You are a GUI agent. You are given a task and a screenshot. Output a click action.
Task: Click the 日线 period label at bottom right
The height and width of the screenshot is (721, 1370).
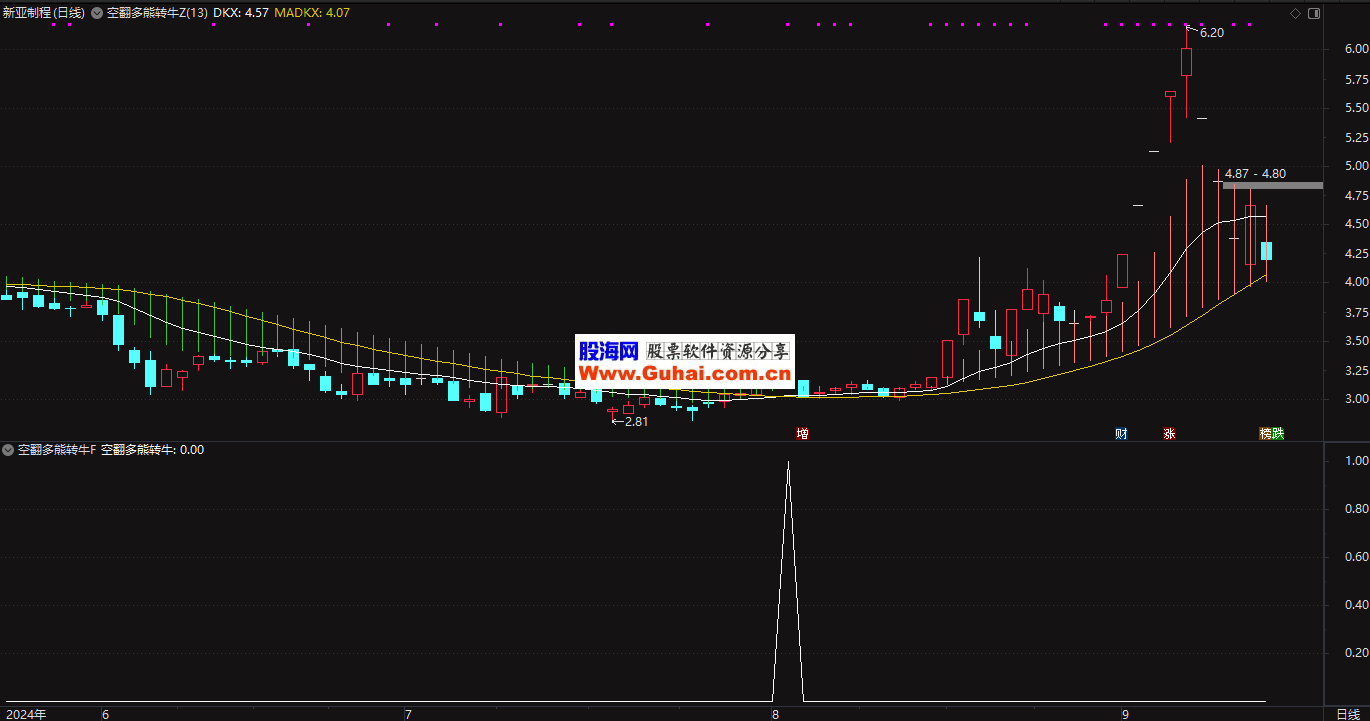pyautogui.click(x=1347, y=714)
